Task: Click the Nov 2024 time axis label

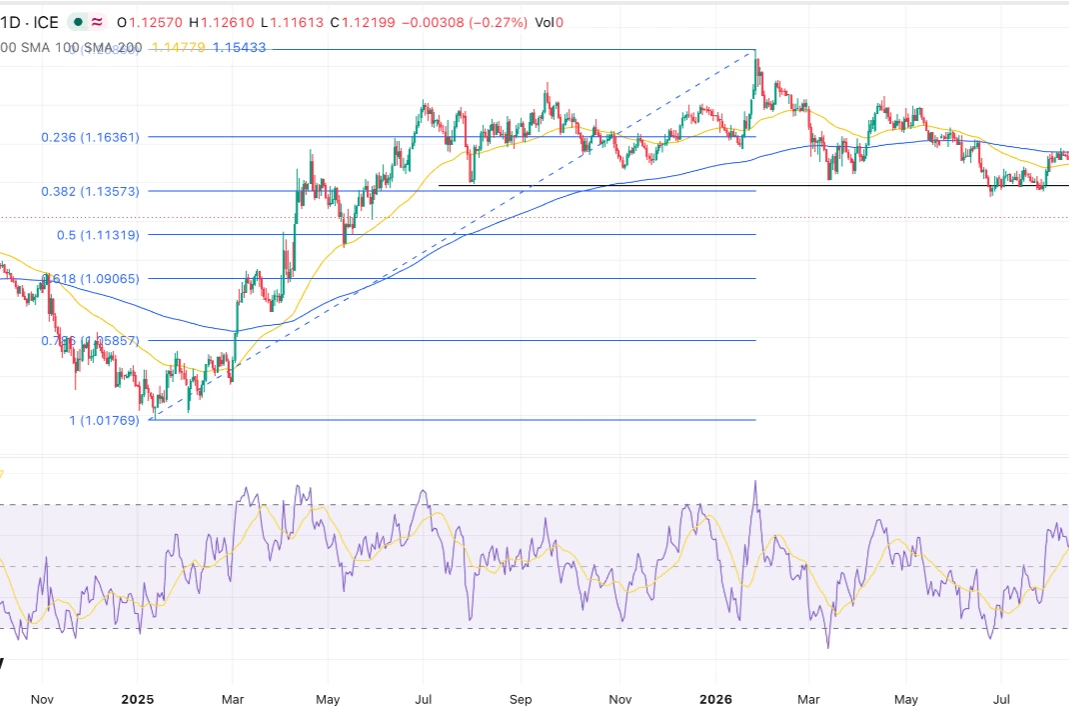Action: (42, 699)
